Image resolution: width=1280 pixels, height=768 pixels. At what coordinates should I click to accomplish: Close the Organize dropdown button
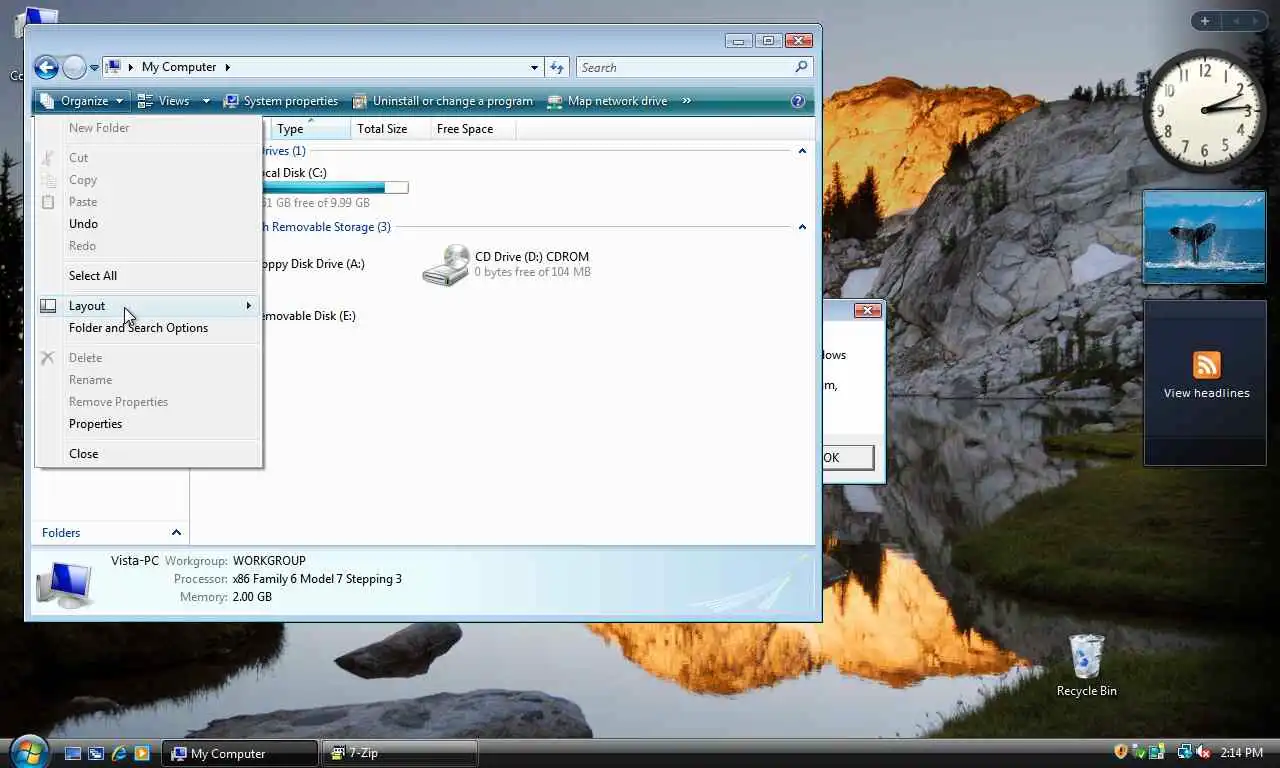pyautogui.click(x=82, y=101)
